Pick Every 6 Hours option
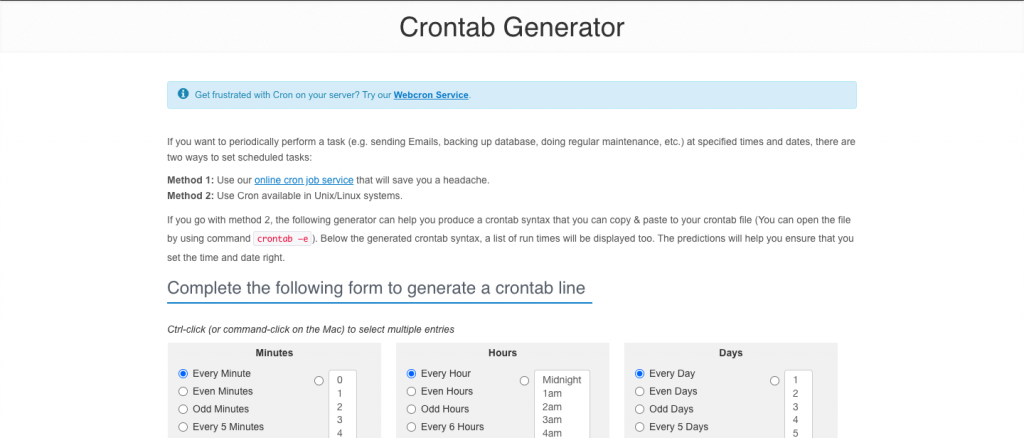The width and height of the screenshot is (1024, 438). (x=411, y=427)
